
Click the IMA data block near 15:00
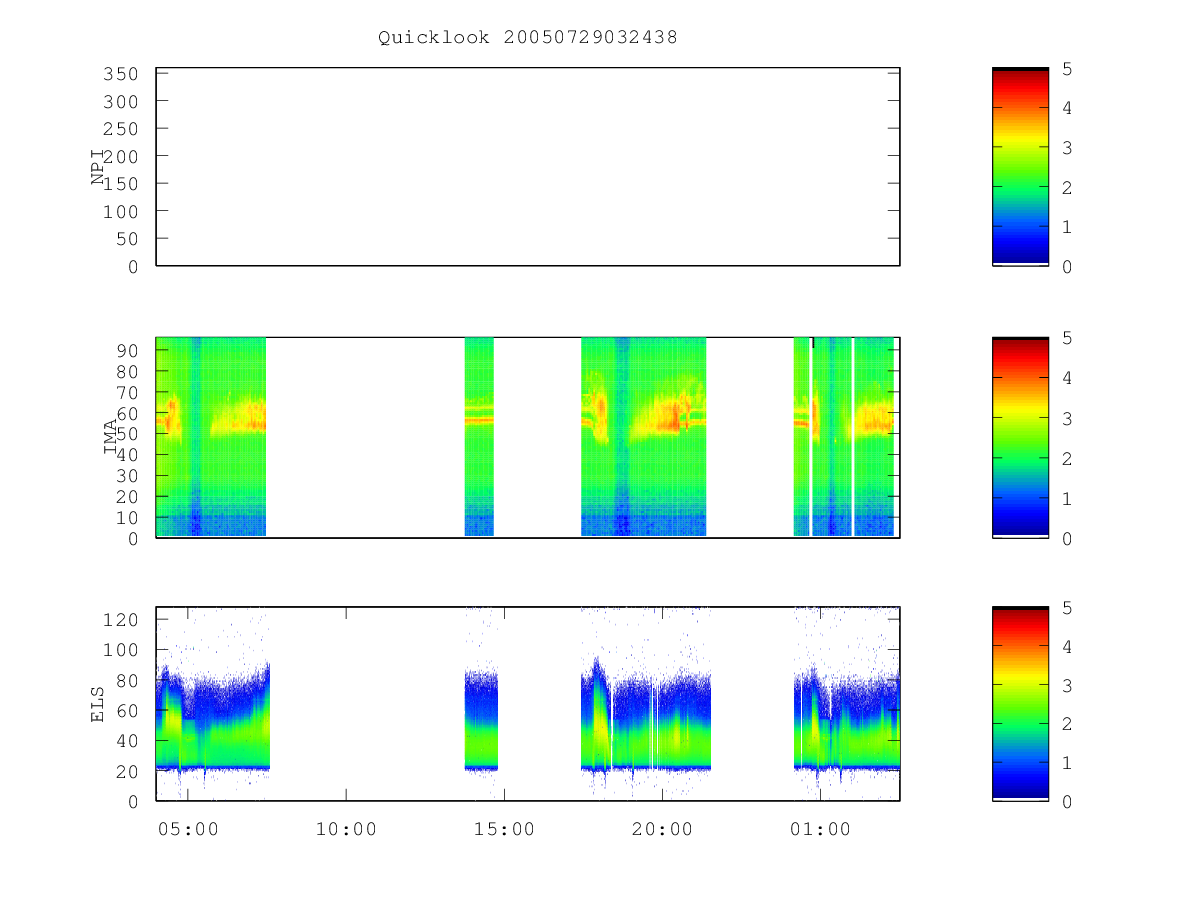[x=479, y=437]
